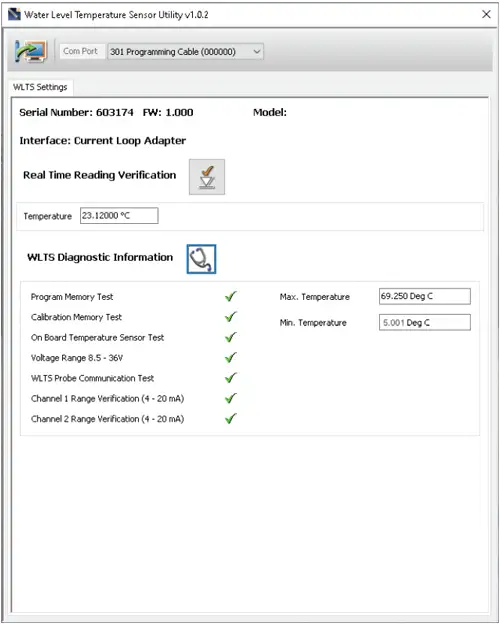Image resolution: width=500 pixels, height=624 pixels.
Task: Click the "Min. Temperature" label
Action: click(x=313, y=323)
